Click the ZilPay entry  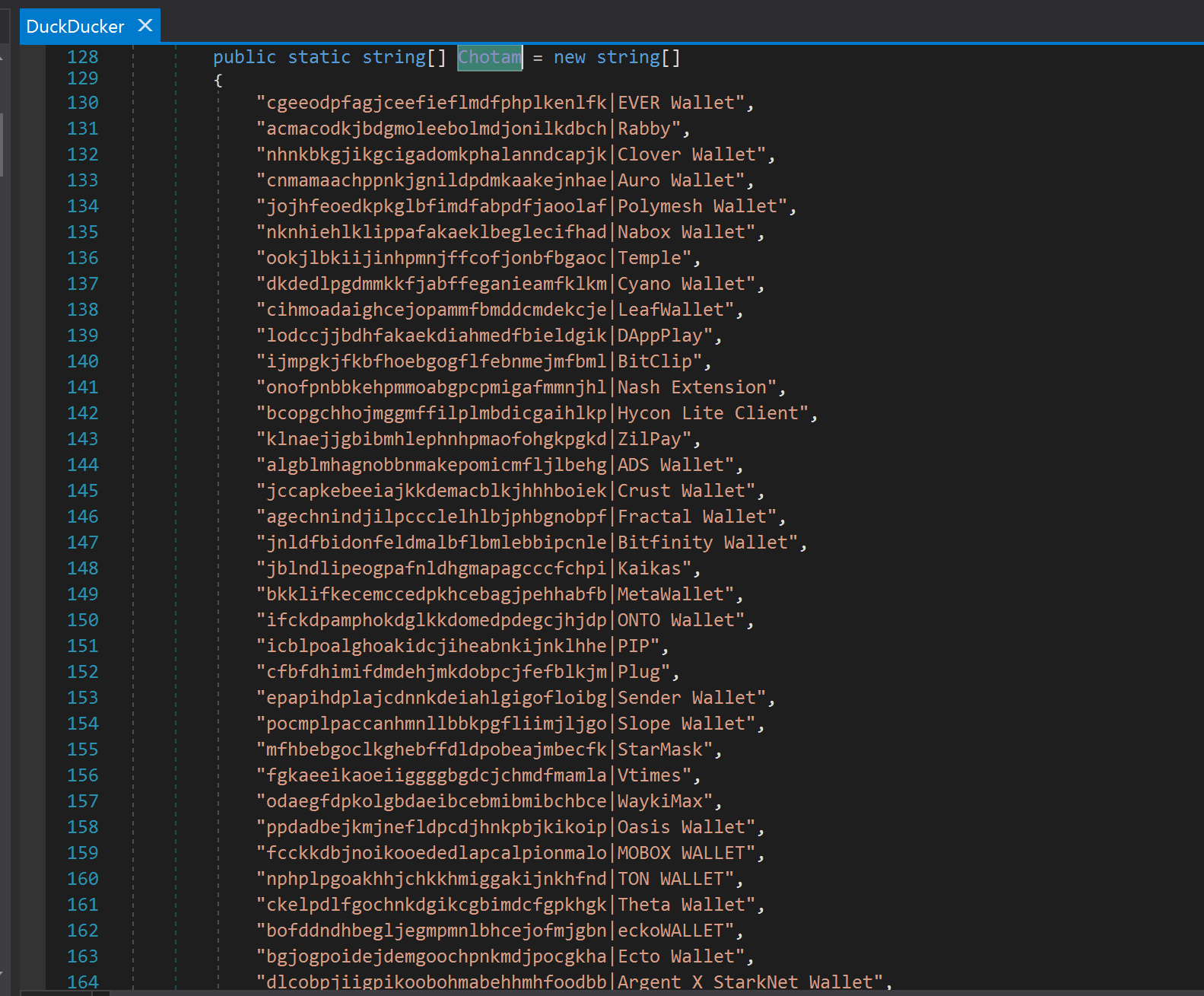479,439
